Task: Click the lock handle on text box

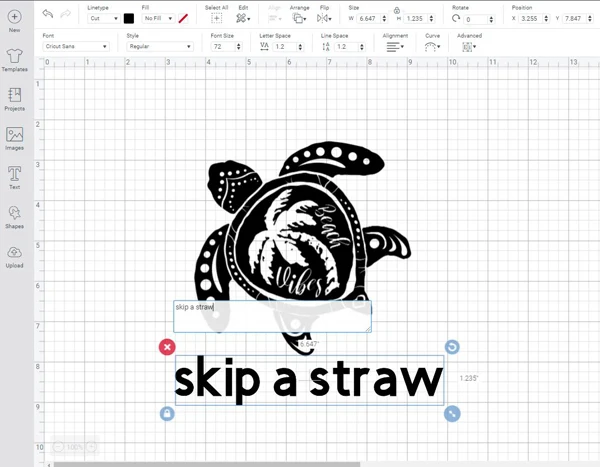Action: [167, 414]
